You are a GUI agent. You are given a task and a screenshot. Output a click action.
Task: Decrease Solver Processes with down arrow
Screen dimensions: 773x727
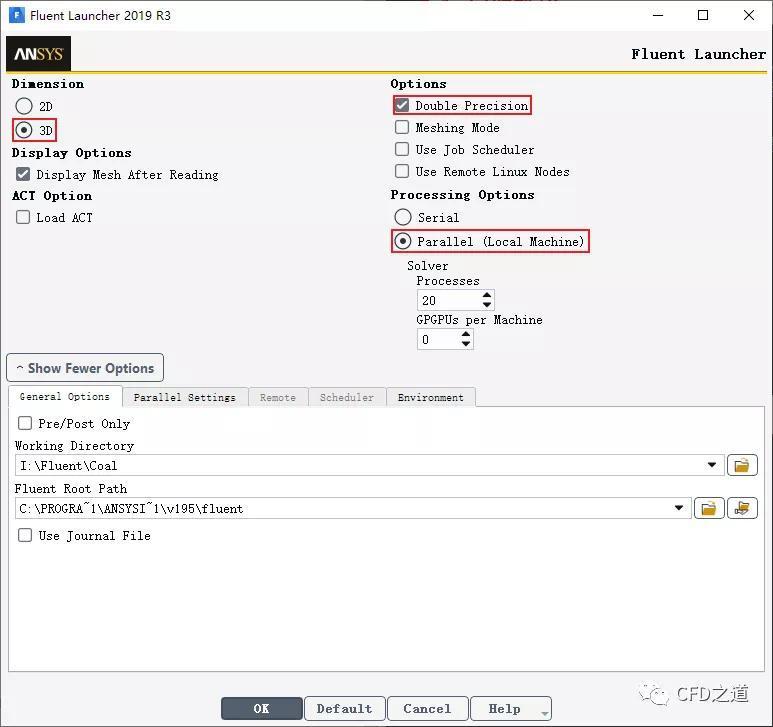pyautogui.click(x=487, y=305)
